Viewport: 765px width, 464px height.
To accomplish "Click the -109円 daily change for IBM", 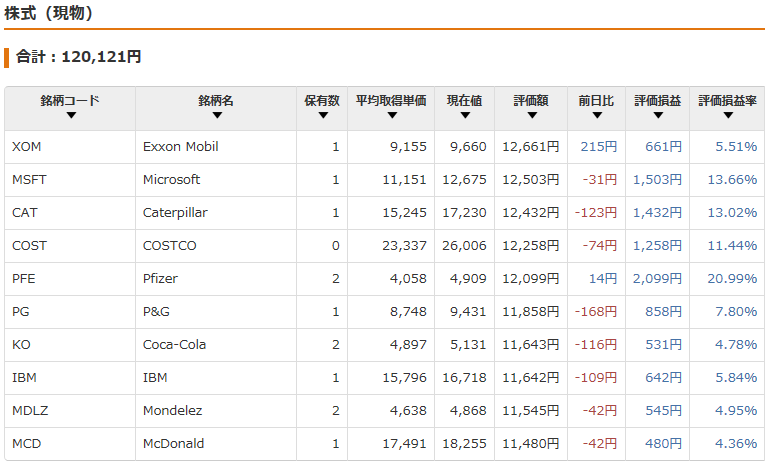I will click(x=596, y=378).
